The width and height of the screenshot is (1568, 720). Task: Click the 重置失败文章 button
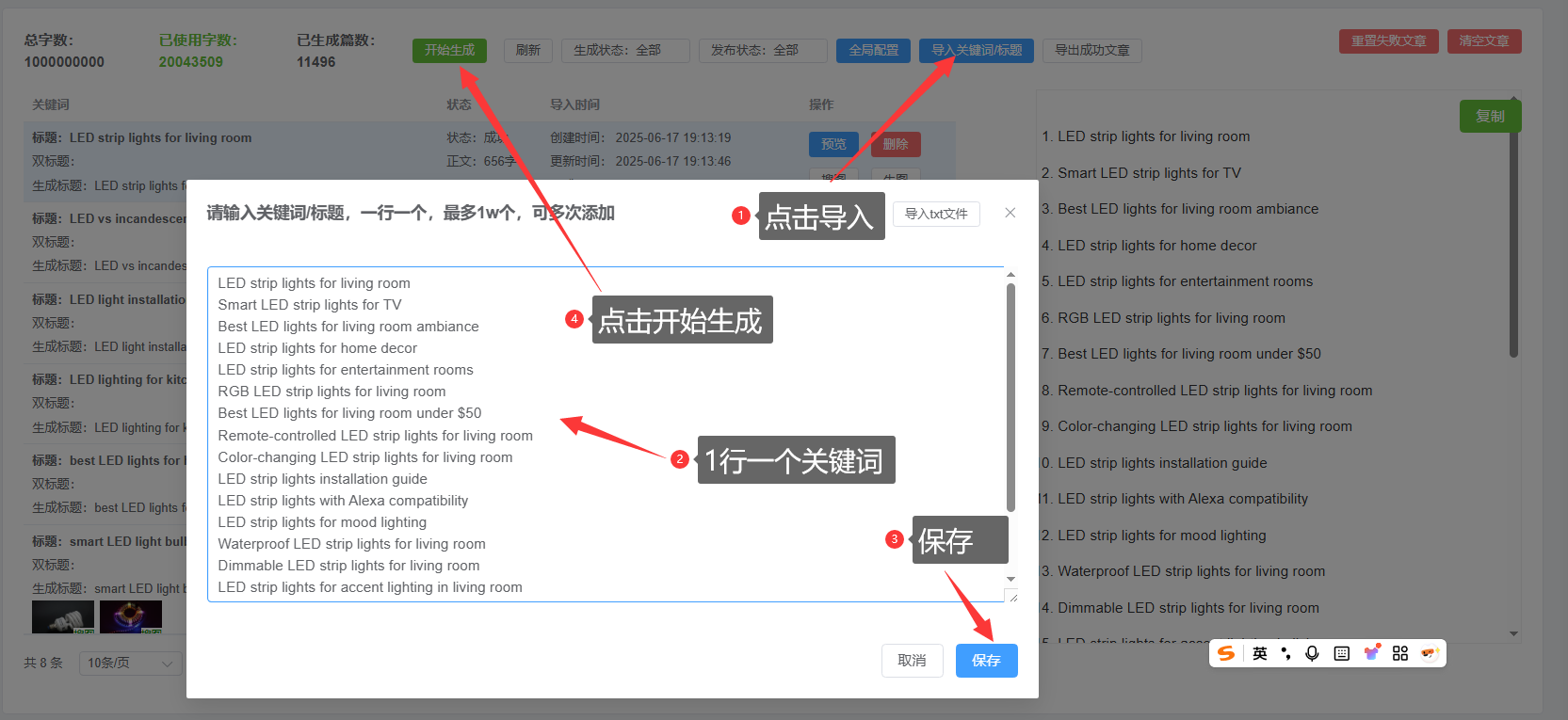click(x=1389, y=40)
